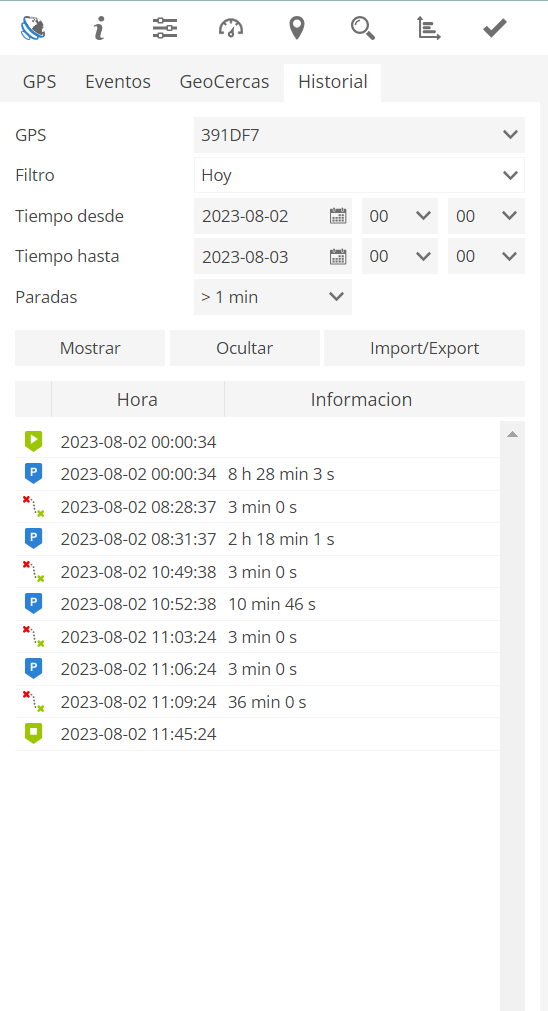Select the map pin marker icon

click(297, 28)
